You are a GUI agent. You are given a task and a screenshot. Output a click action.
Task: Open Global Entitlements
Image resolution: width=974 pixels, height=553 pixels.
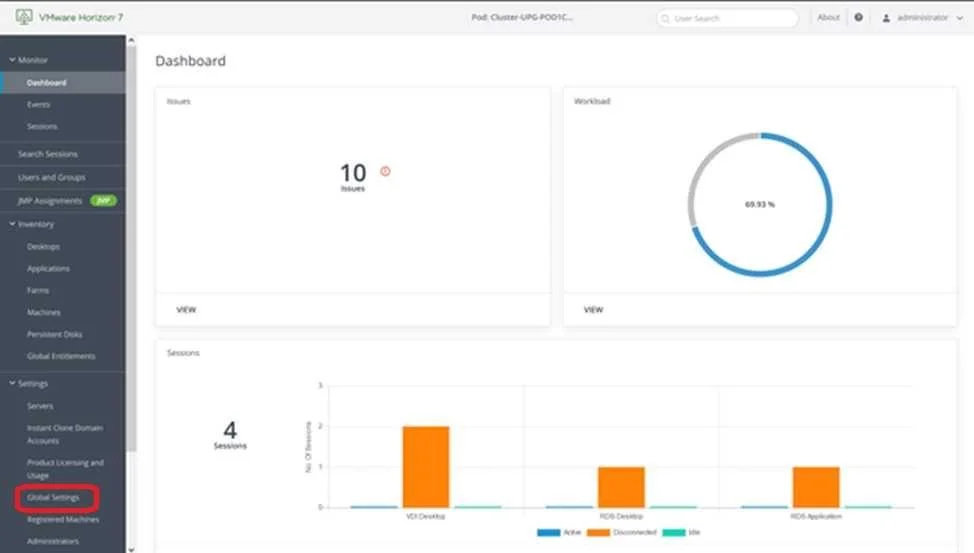click(x=63, y=356)
